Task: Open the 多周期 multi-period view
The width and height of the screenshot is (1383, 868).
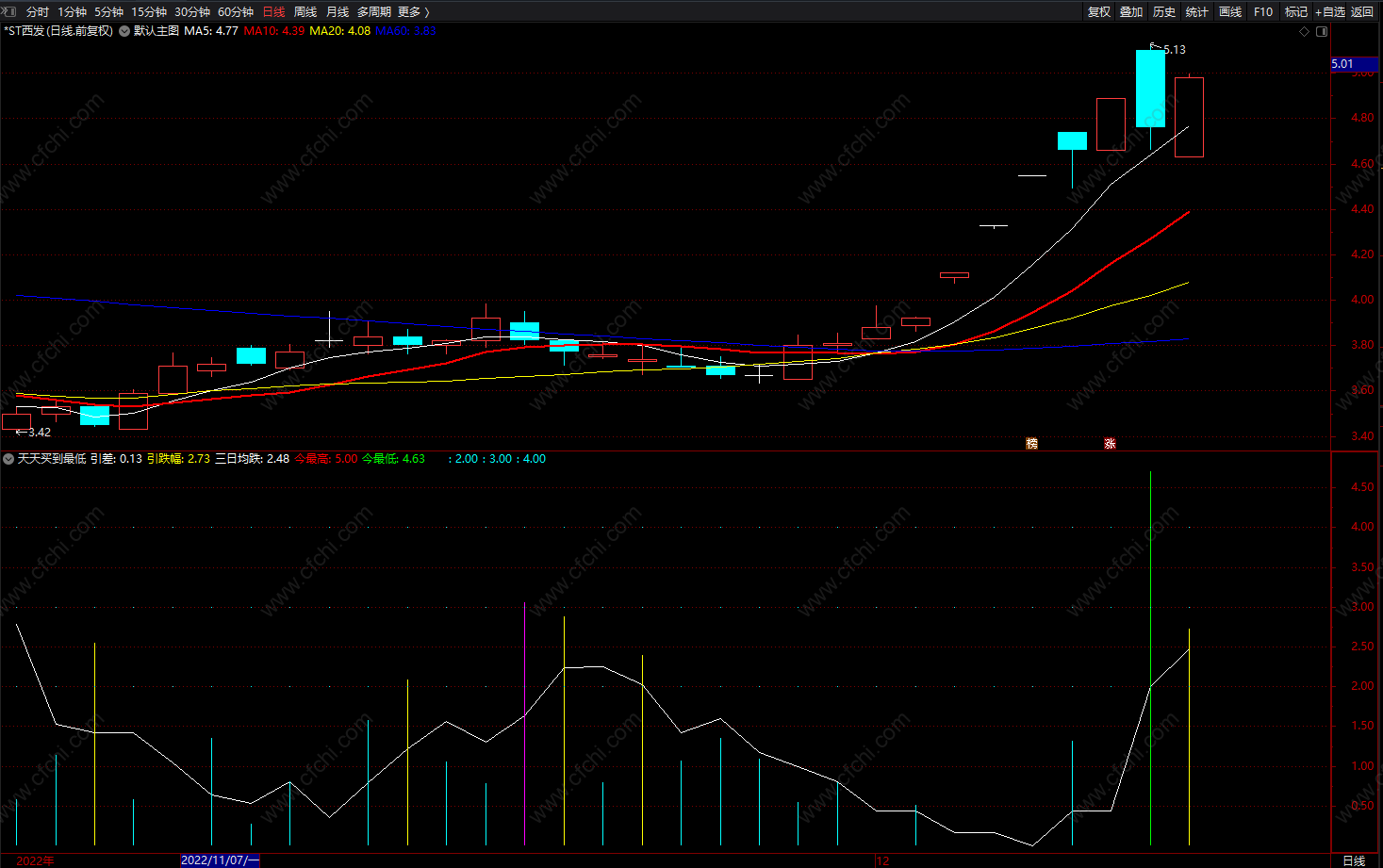Action: coord(374,12)
